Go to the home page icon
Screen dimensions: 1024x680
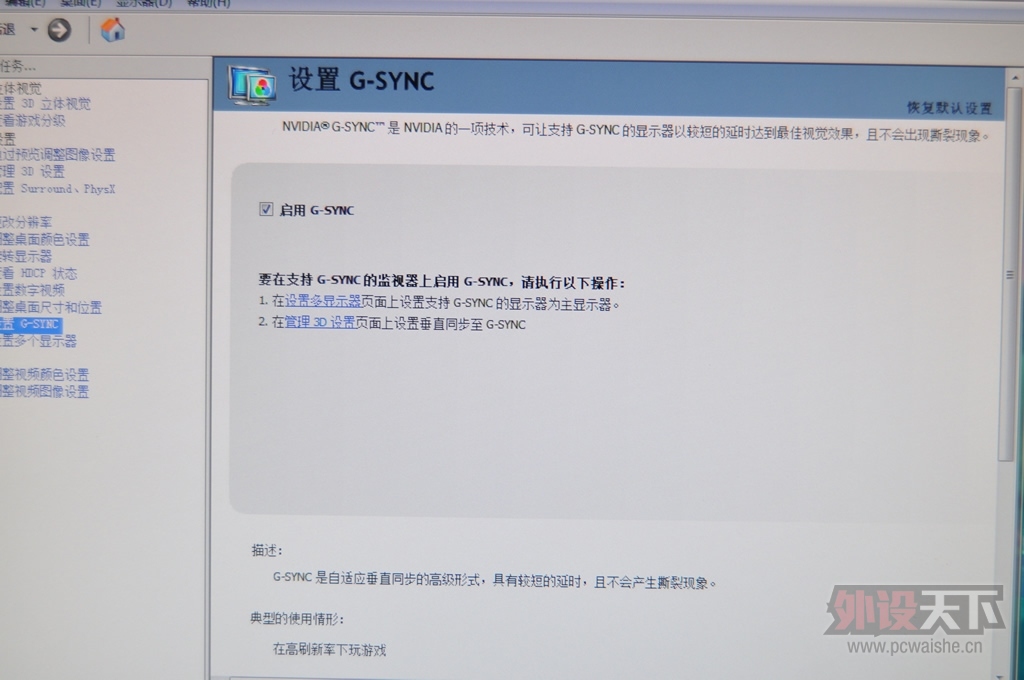click(x=112, y=30)
